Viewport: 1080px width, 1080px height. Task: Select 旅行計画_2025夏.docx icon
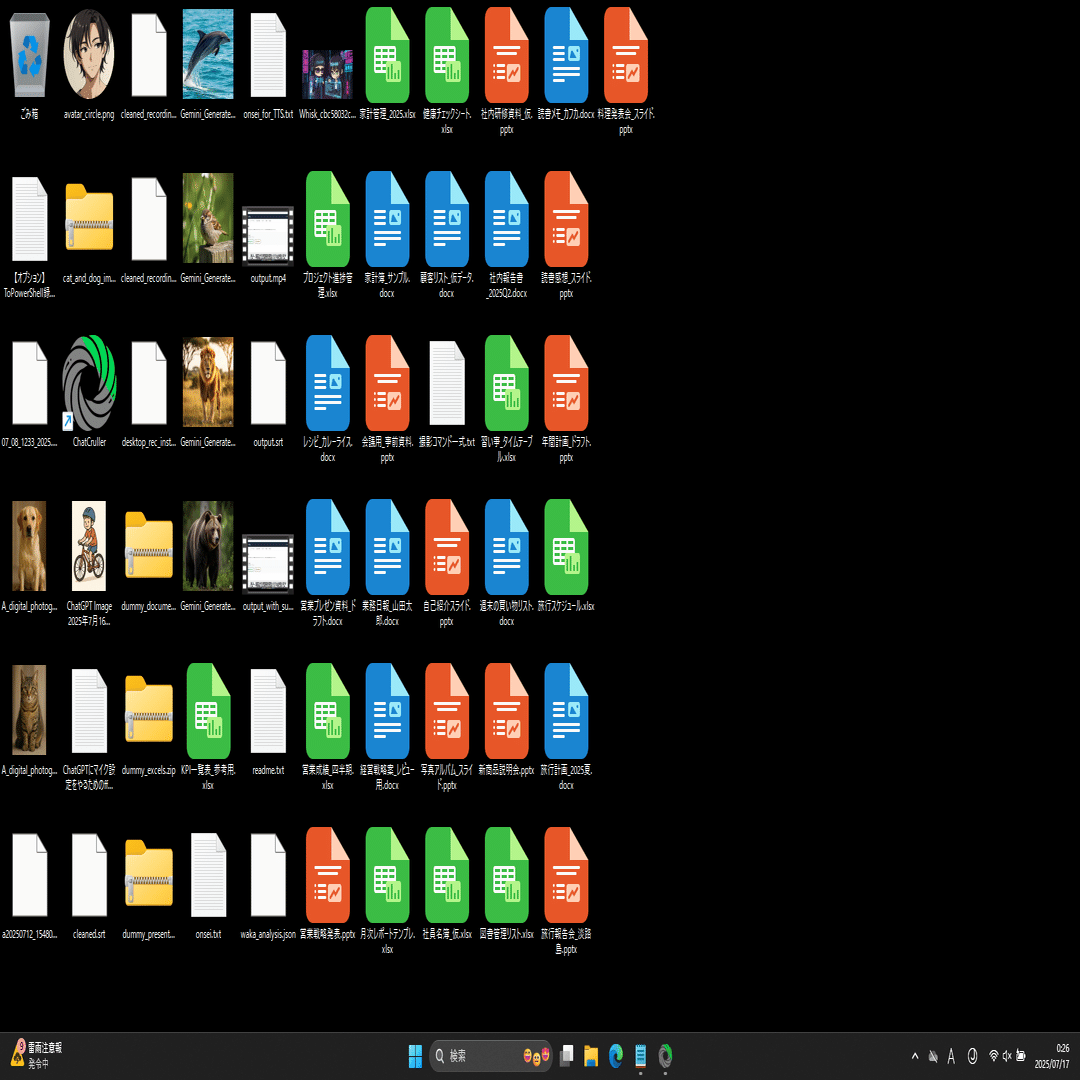click(566, 711)
